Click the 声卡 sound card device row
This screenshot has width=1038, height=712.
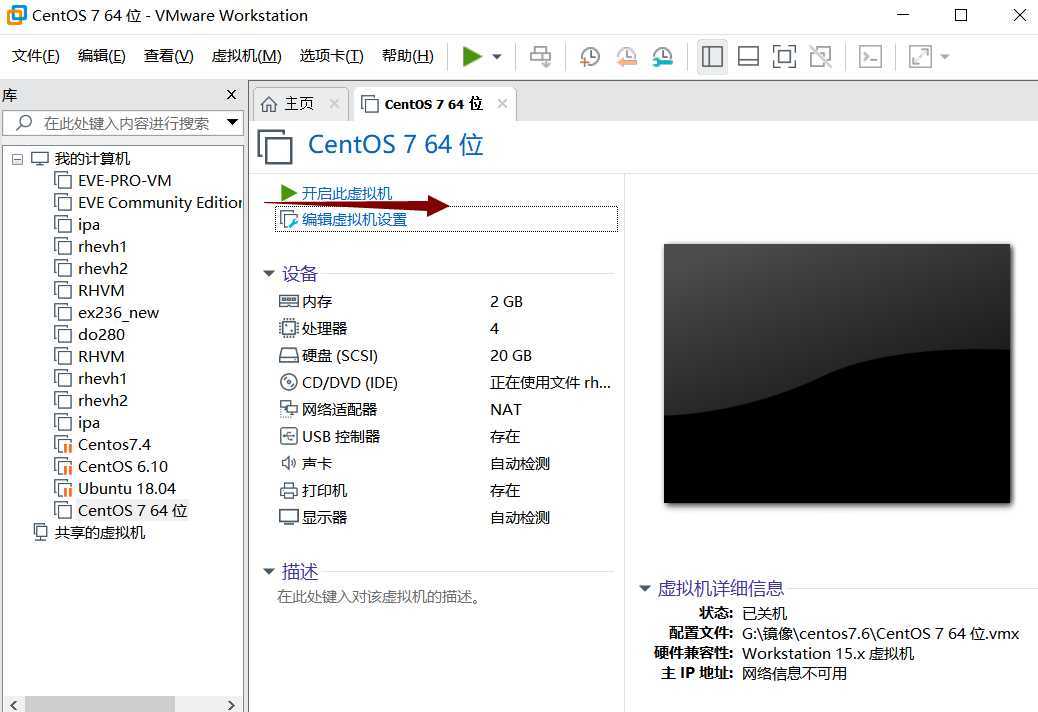446,463
